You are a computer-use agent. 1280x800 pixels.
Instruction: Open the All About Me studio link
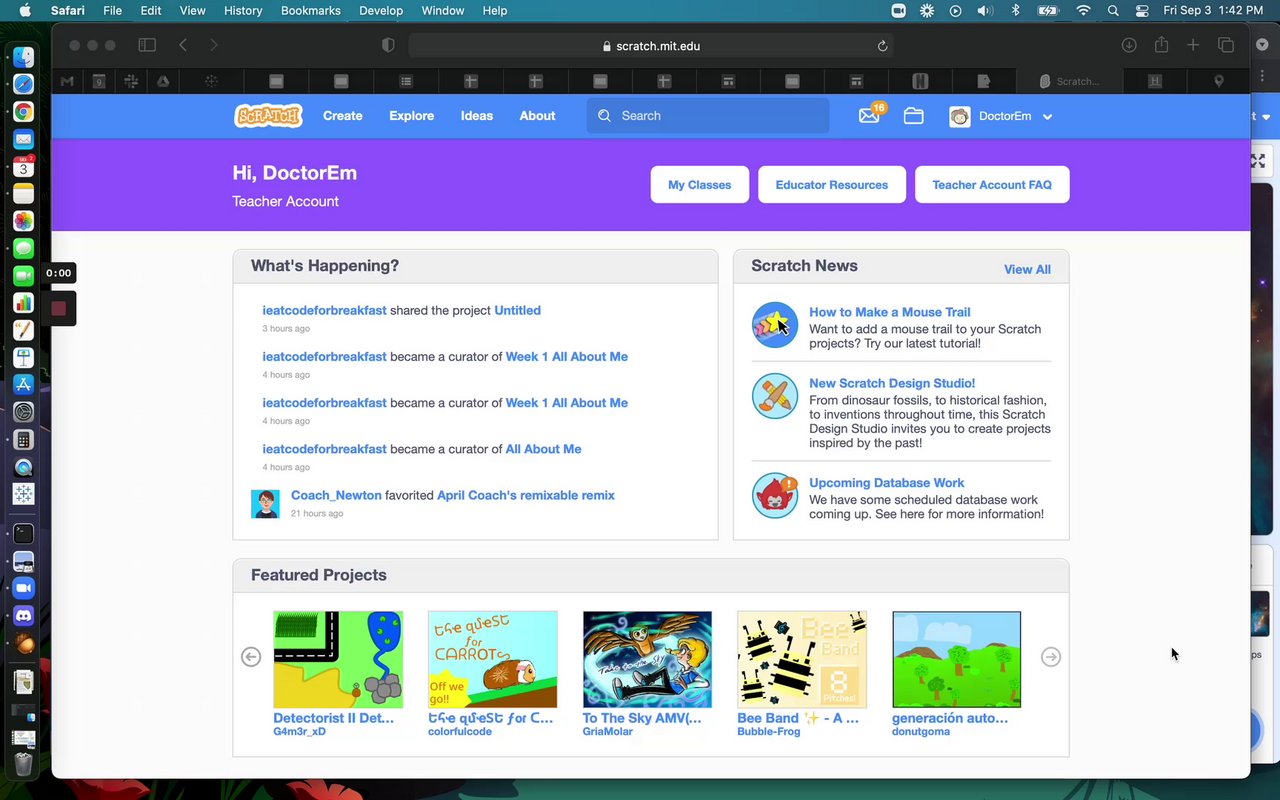pos(543,449)
